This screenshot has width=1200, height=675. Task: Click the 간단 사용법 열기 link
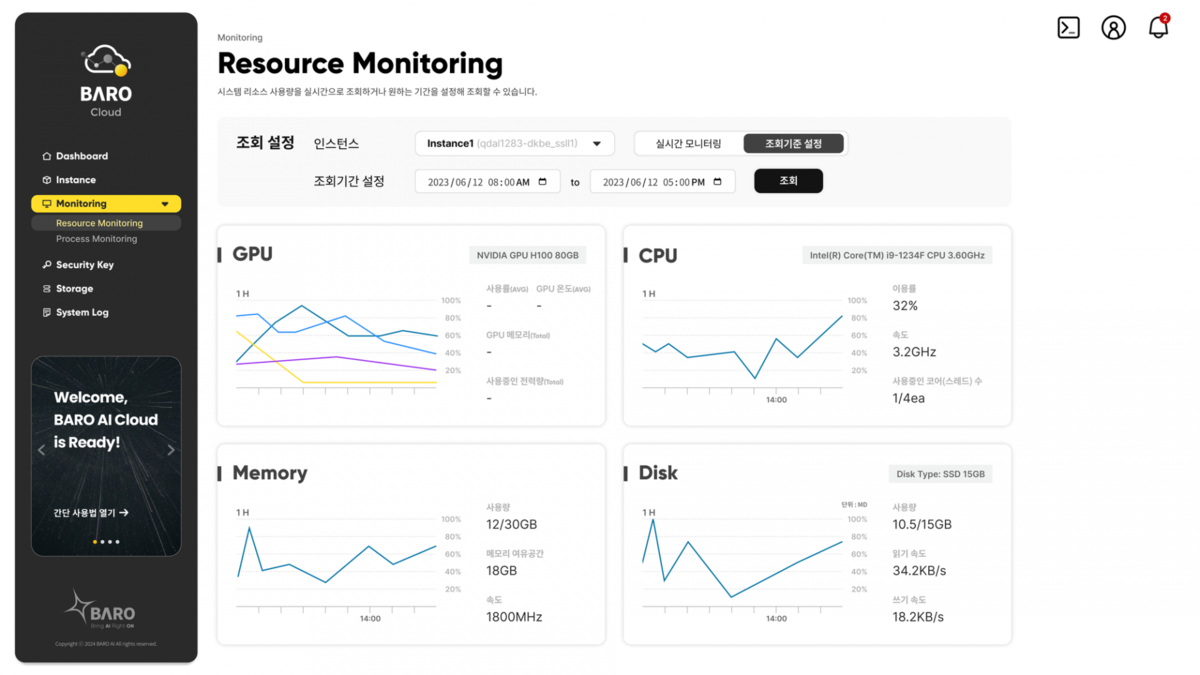tap(91, 513)
